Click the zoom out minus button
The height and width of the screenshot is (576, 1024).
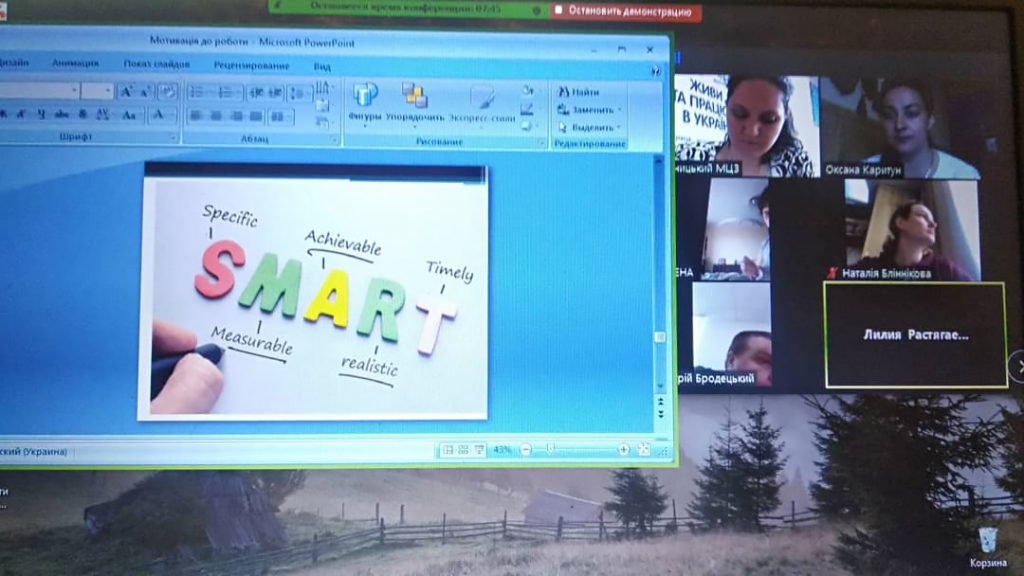(x=526, y=450)
